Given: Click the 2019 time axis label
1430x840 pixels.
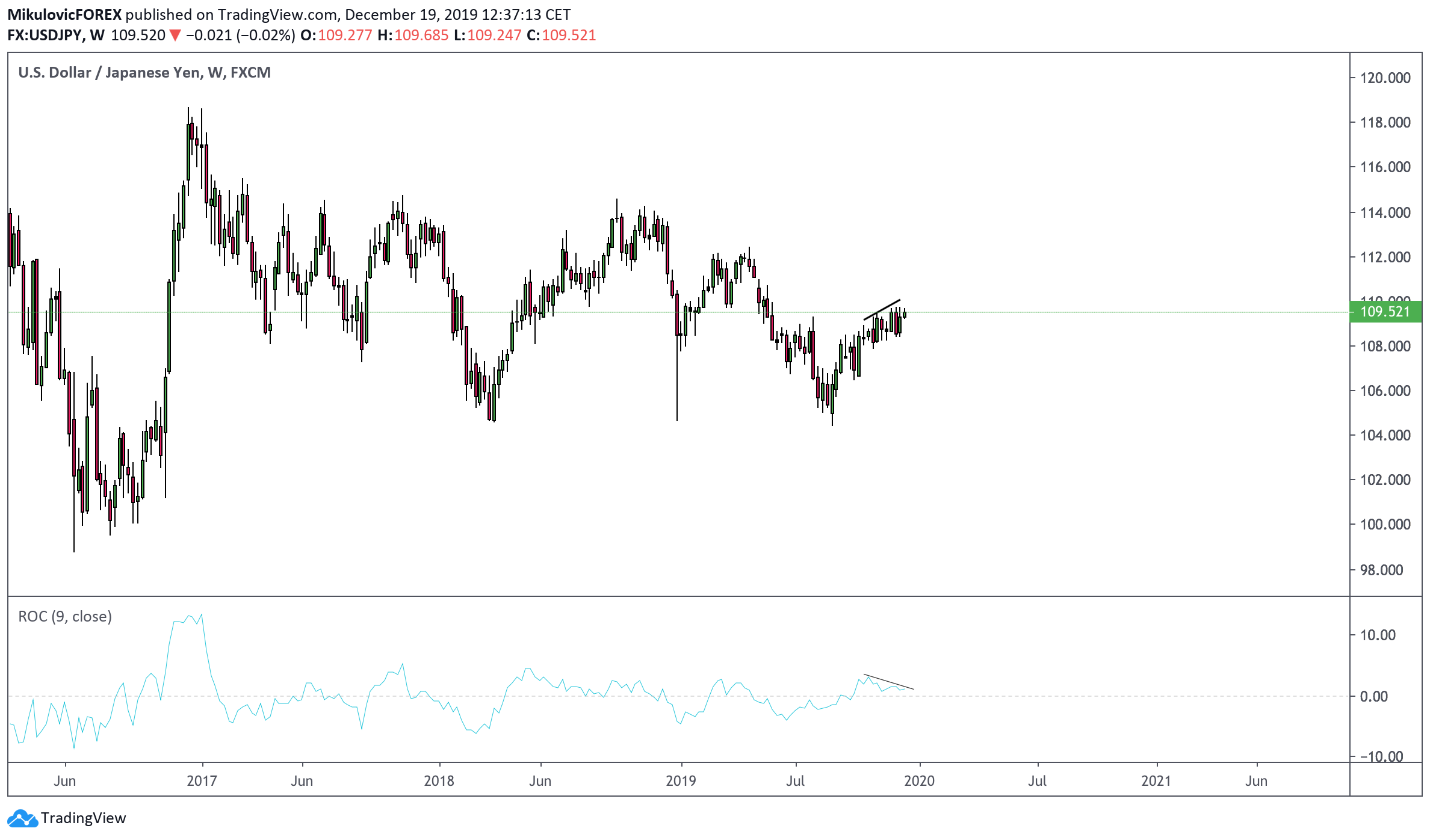Looking at the screenshot, I should pos(681,781).
